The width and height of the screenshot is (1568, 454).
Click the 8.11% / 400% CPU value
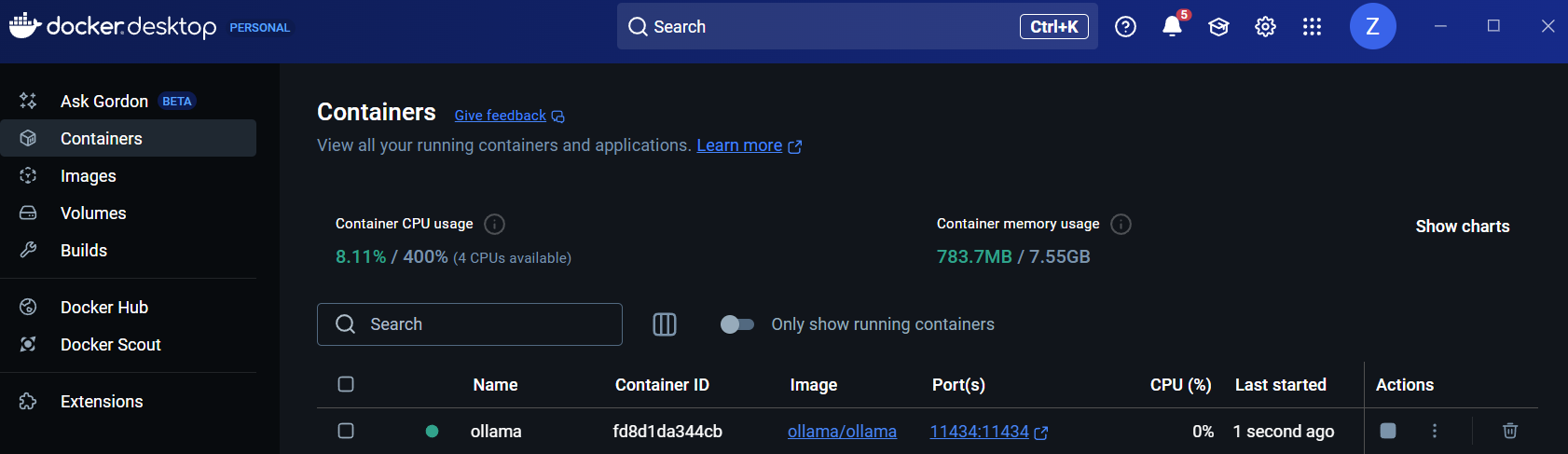(392, 256)
